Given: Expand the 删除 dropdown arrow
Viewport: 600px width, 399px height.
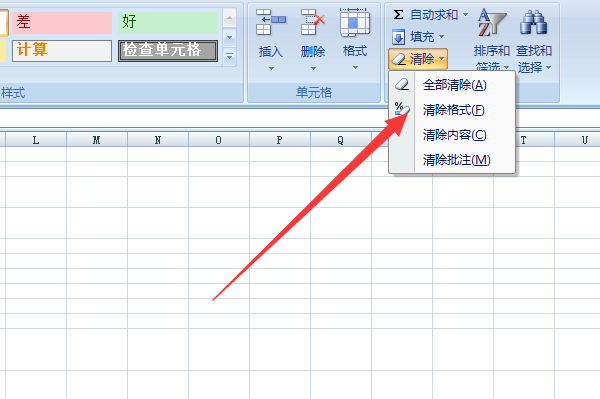Looking at the screenshot, I should pyautogui.click(x=313, y=68).
